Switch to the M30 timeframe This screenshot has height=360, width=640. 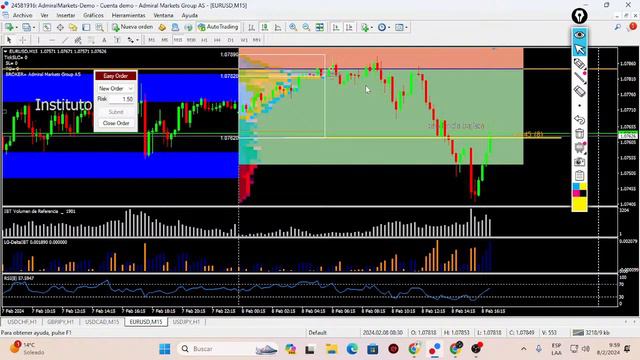191,40
